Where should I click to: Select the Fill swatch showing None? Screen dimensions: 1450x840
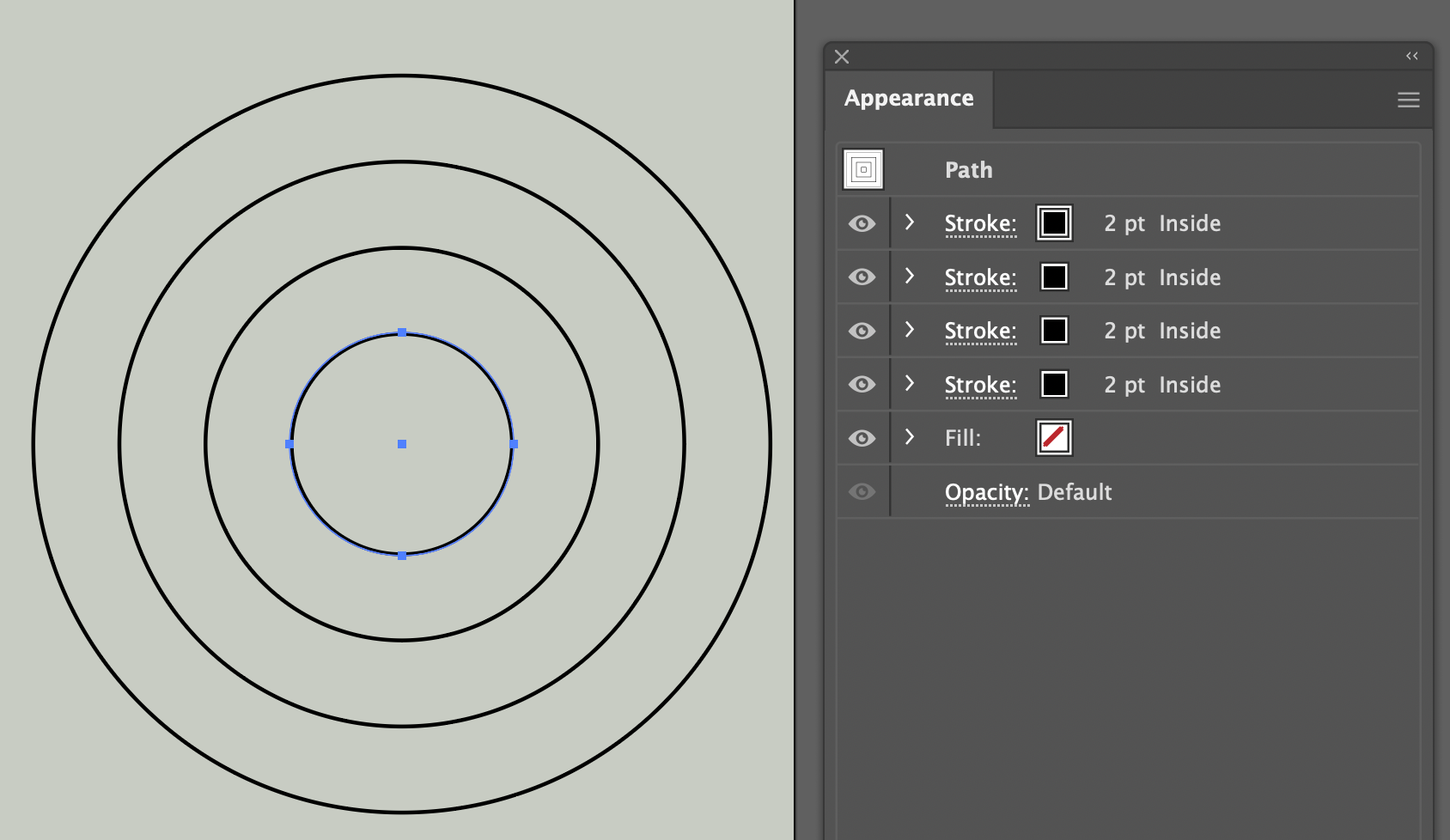(1053, 437)
